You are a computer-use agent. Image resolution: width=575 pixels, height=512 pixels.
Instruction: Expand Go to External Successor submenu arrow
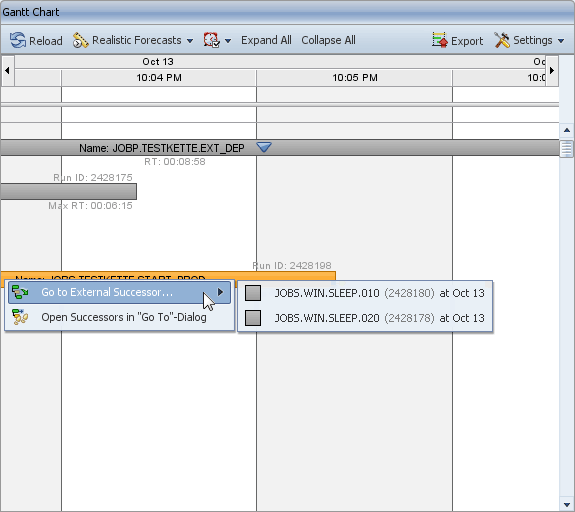pos(220,292)
